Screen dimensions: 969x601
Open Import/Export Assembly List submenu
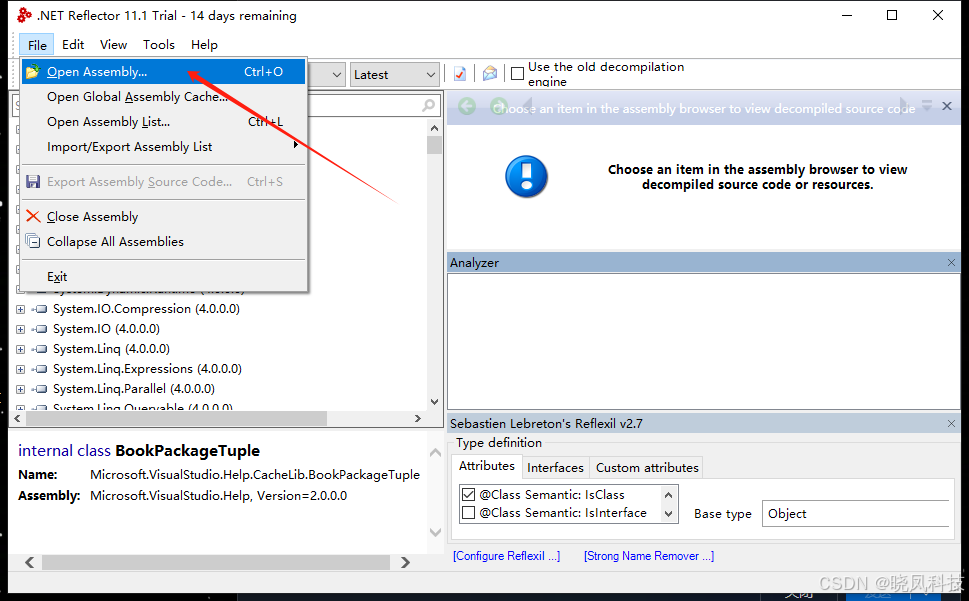164,146
